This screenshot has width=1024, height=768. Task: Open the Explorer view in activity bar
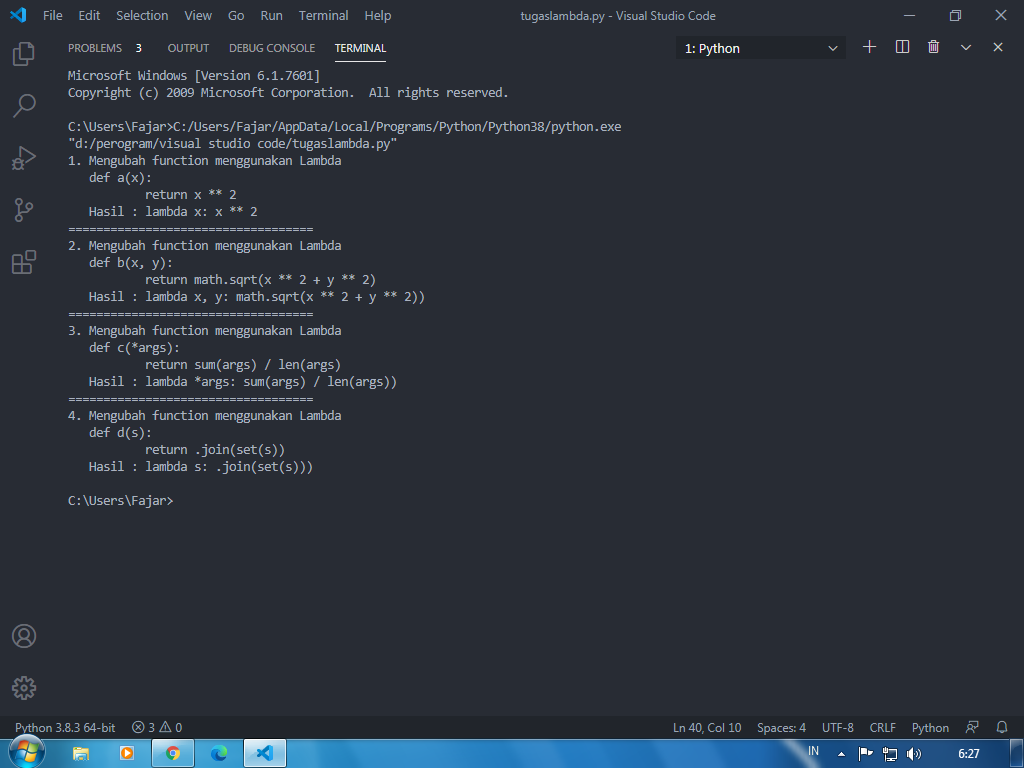pos(24,54)
